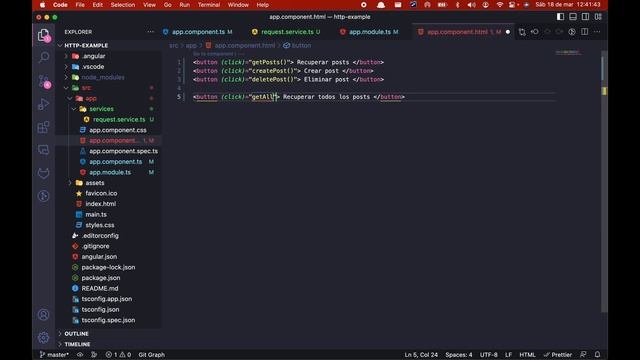Collapse the app folder
Viewport: 640px width, 360px height.
pyautogui.click(x=91, y=98)
